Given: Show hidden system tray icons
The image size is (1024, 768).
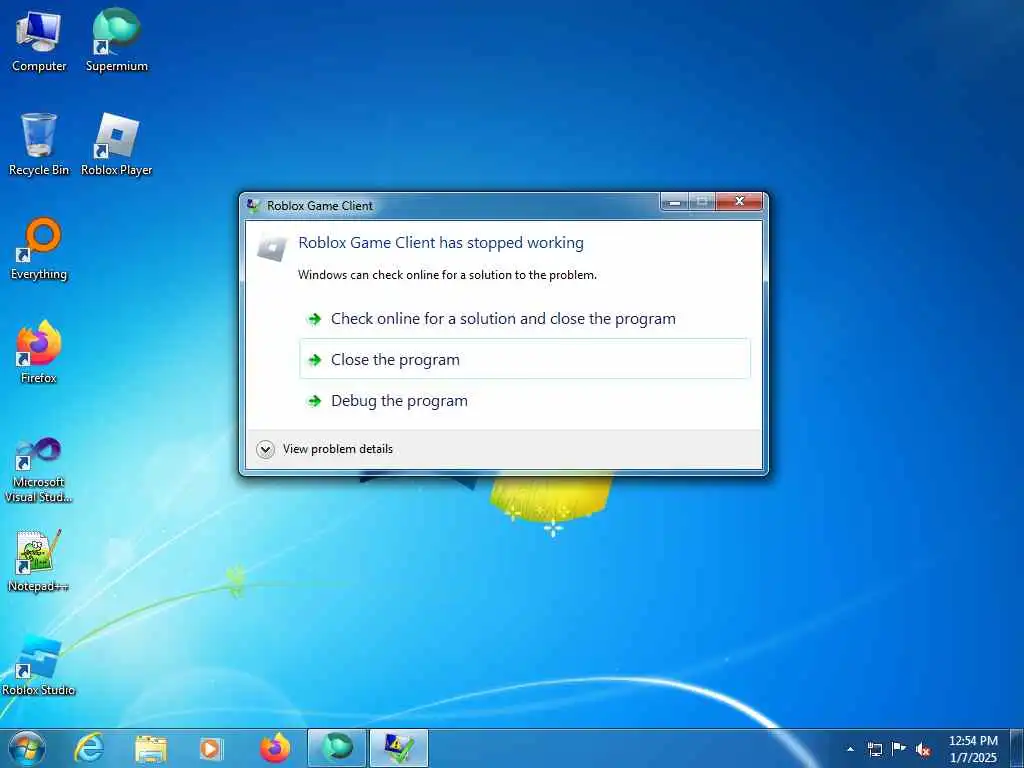Looking at the screenshot, I should (x=850, y=749).
